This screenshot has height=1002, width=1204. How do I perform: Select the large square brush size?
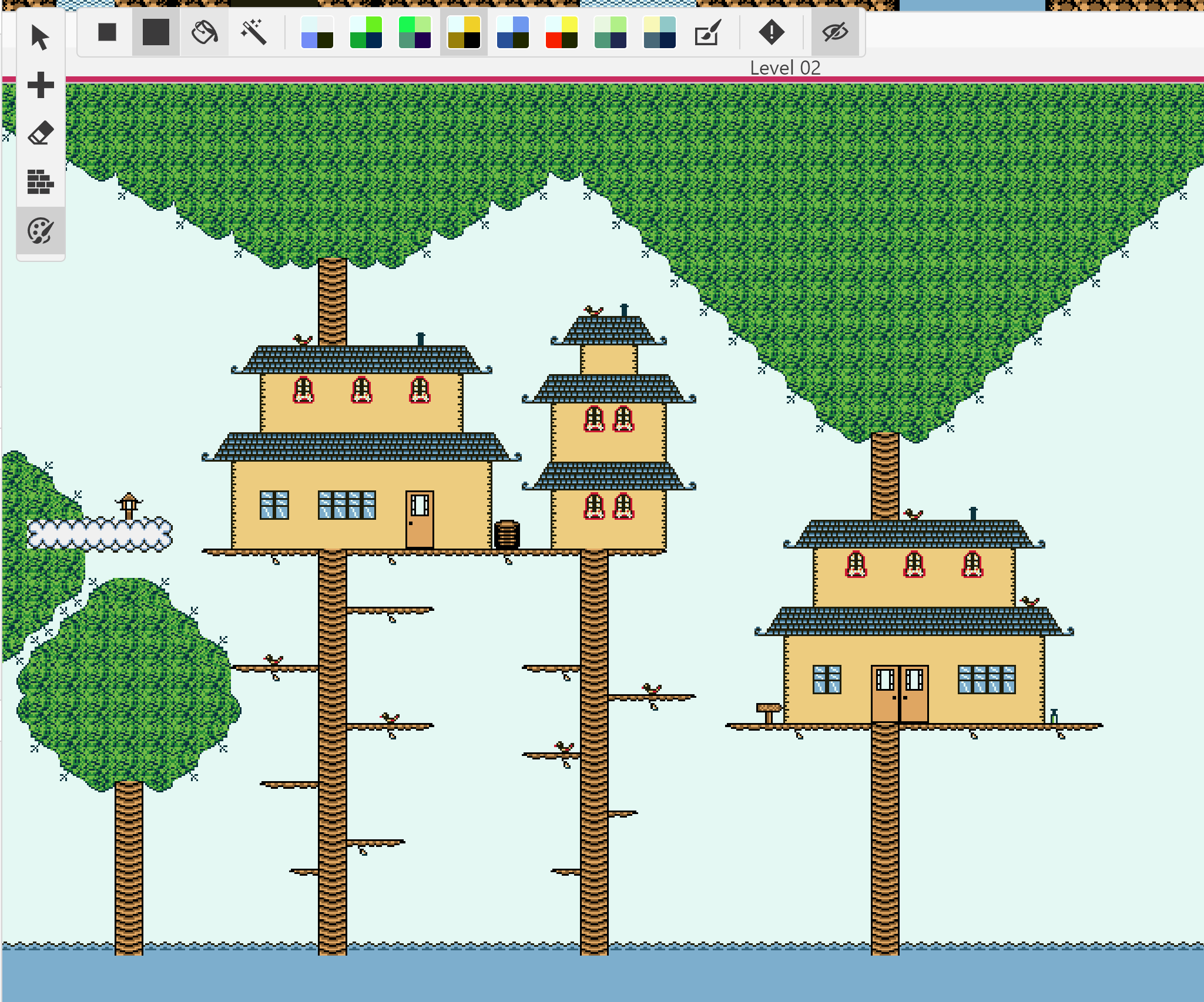click(x=156, y=32)
